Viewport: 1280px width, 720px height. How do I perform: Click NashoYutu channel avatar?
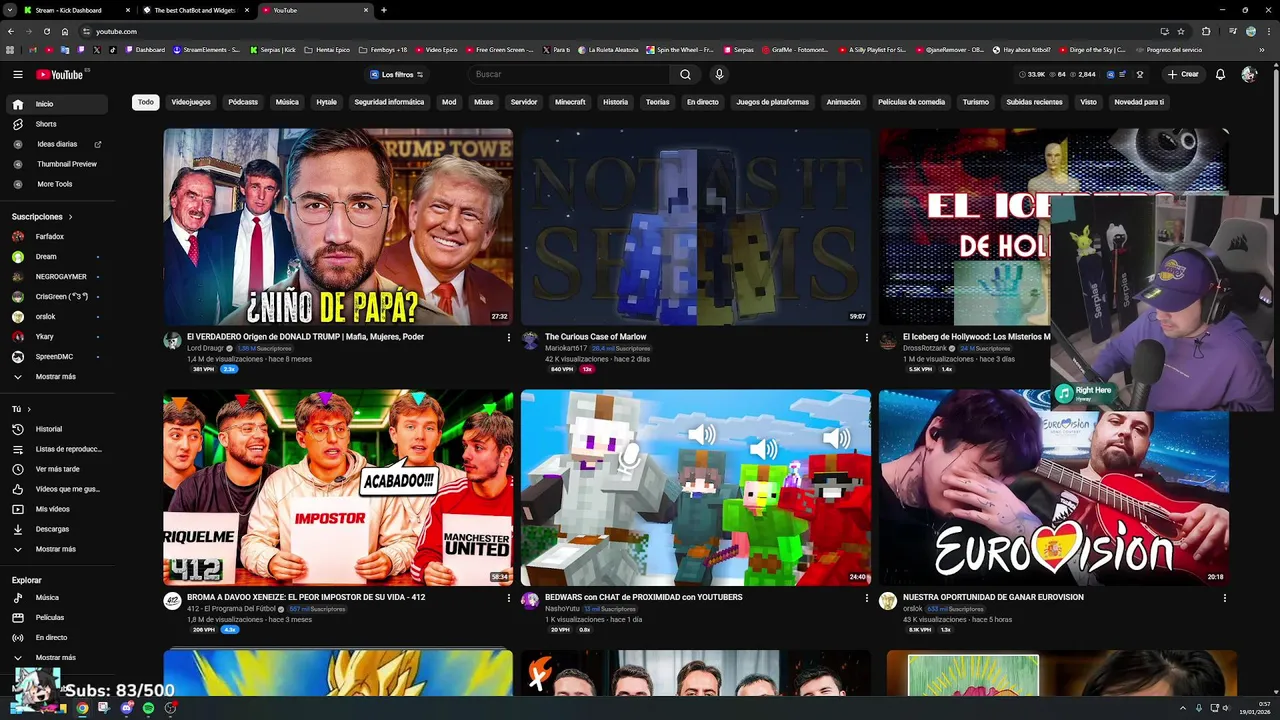(530, 601)
